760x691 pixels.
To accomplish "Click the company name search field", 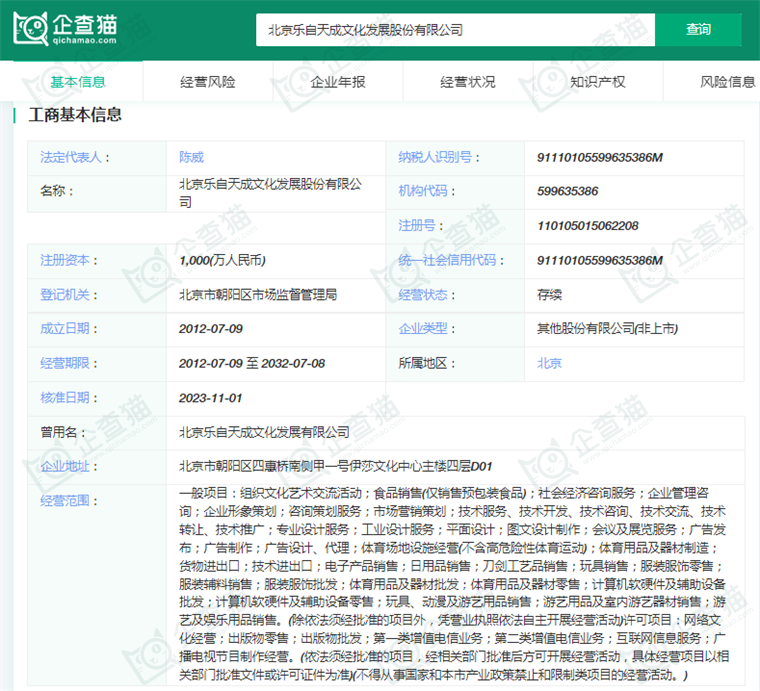I will tap(455, 30).
